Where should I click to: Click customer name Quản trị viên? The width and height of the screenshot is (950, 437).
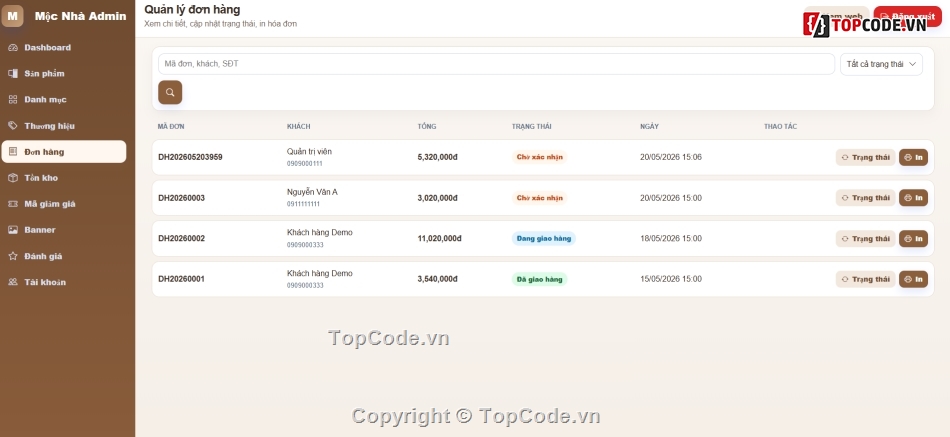coord(309,152)
